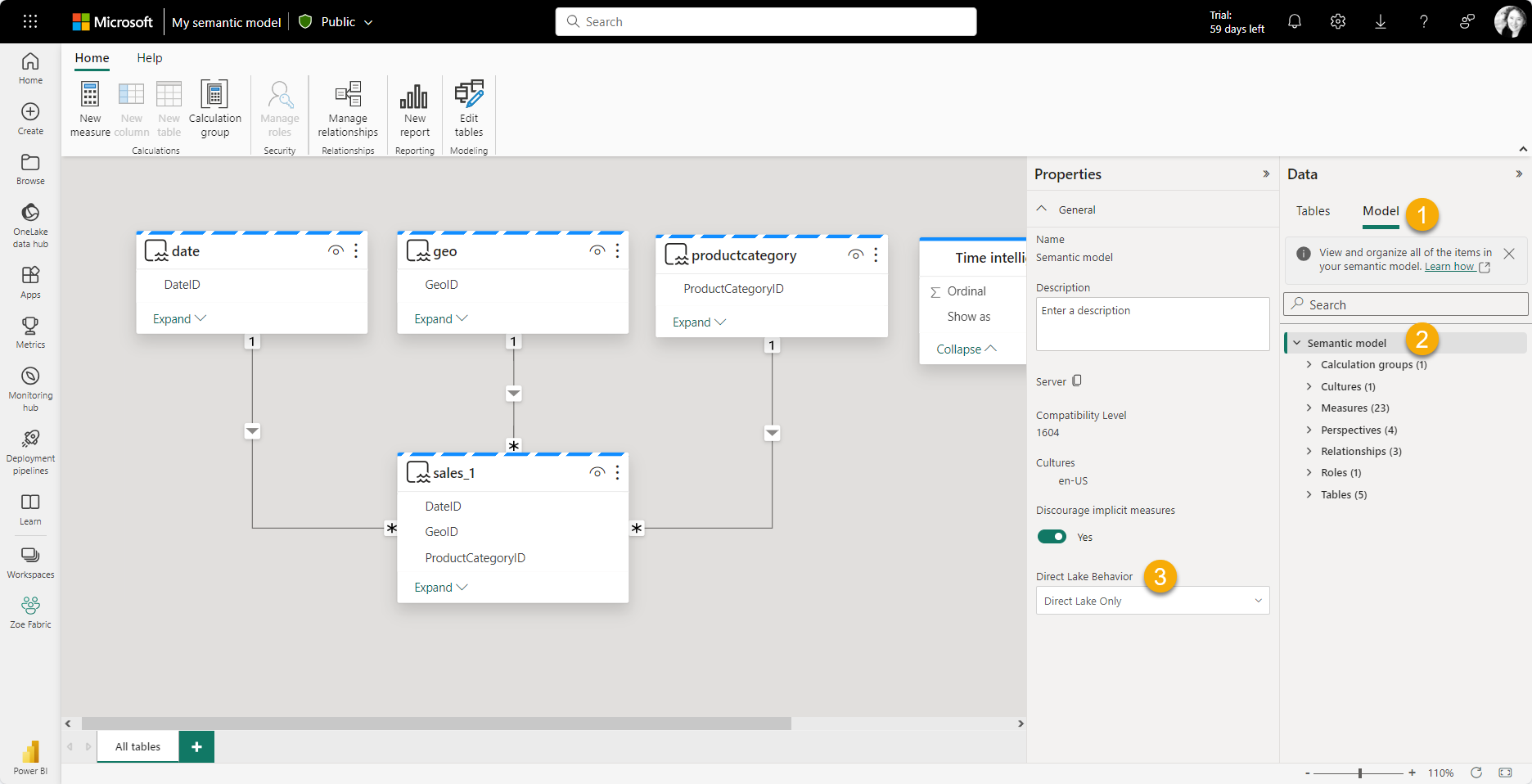Expand the sales_1 table card
This screenshot has width=1532, height=784.
pyautogui.click(x=440, y=588)
